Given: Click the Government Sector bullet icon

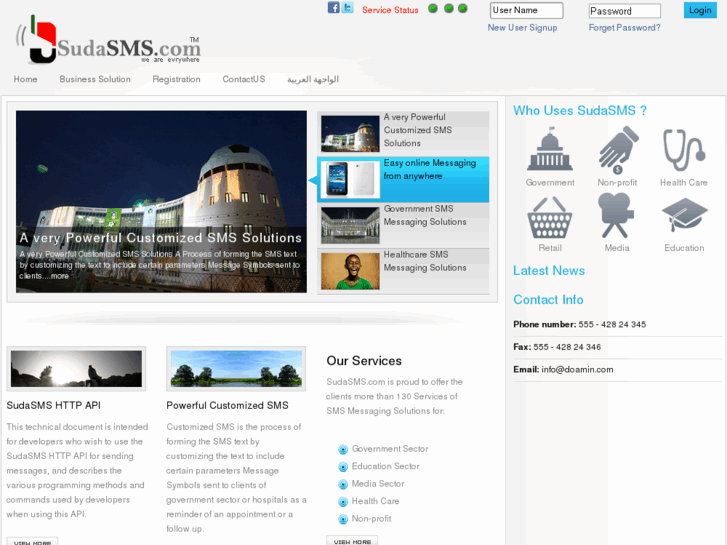Looking at the screenshot, I should pyautogui.click(x=343, y=449).
